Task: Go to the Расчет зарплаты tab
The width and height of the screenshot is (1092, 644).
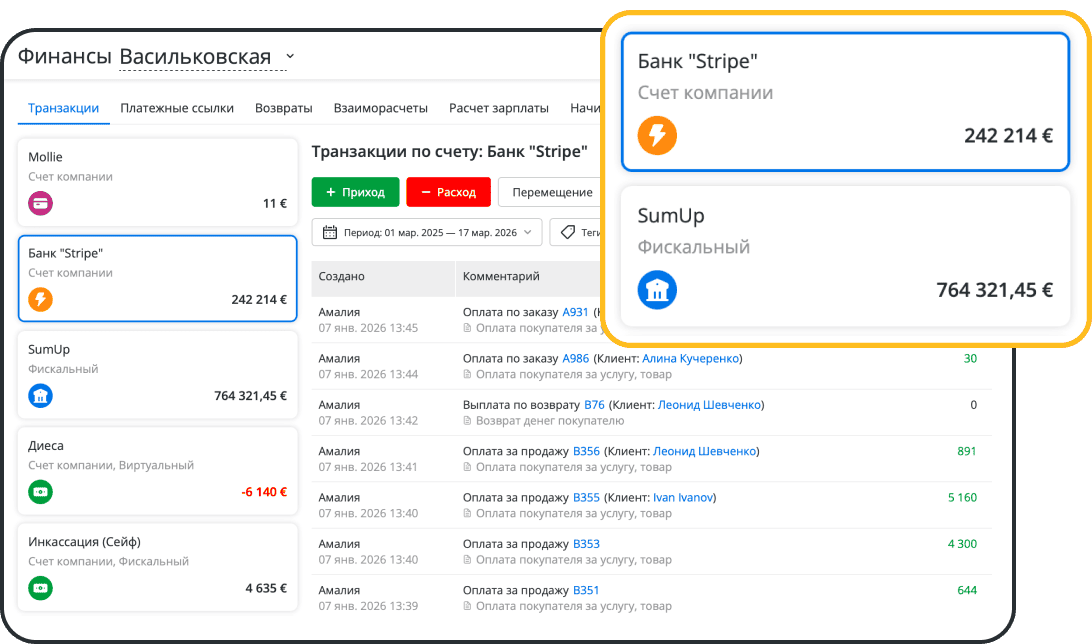Action: [499, 108]
